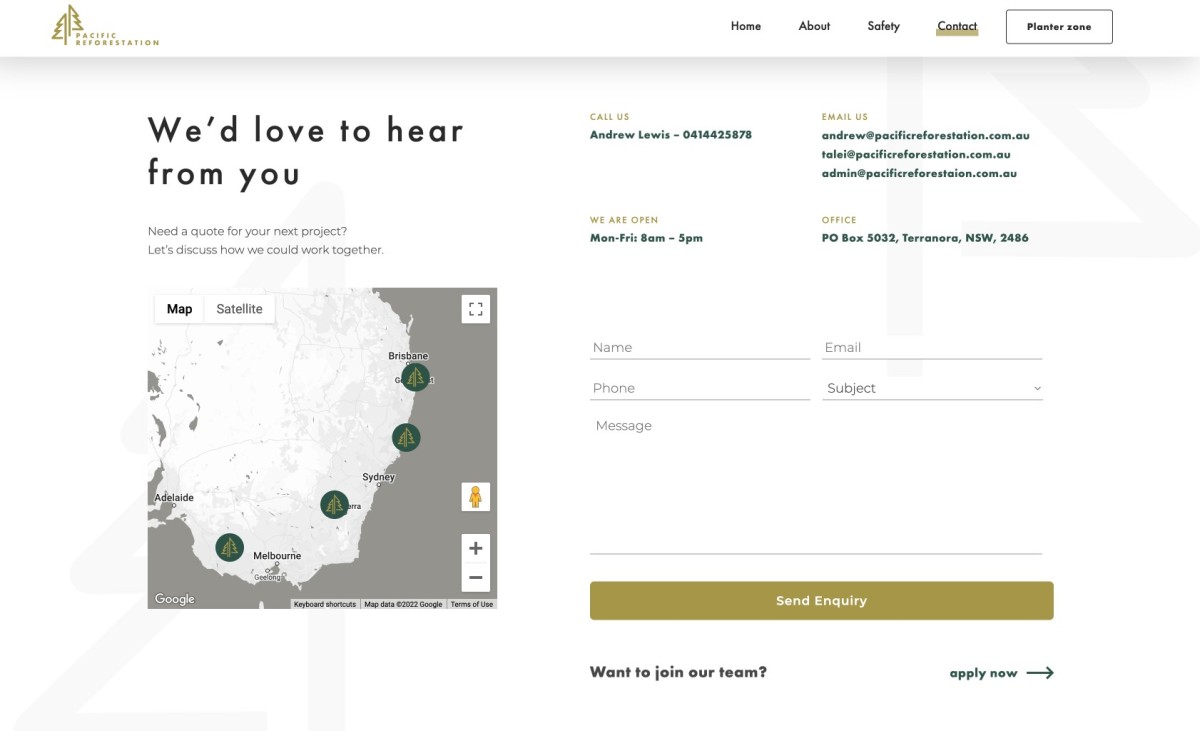Click the apply now arrow icon
This screenshot has height=731, width=1200.
(1040, 673)
